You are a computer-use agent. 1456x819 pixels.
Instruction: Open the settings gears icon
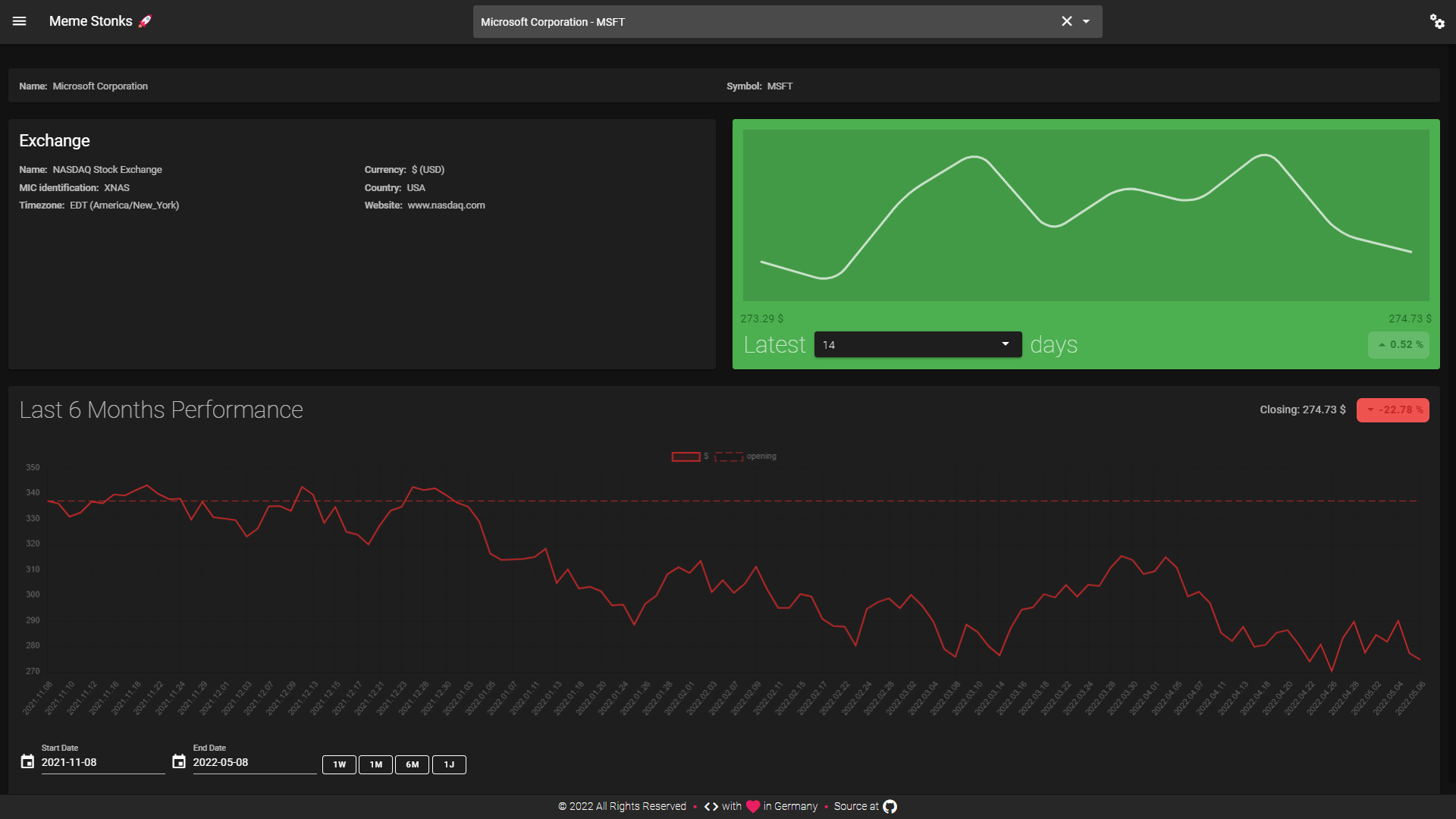pos(1437,21)
